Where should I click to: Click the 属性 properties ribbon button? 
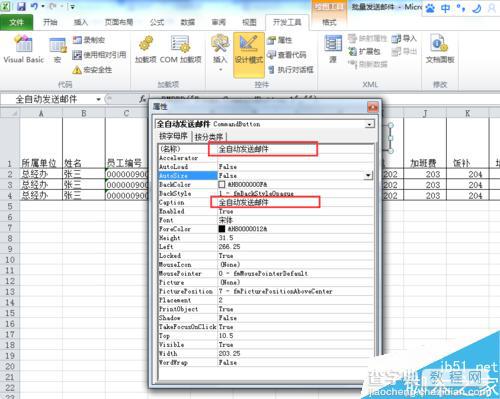[x=280, y=40]
